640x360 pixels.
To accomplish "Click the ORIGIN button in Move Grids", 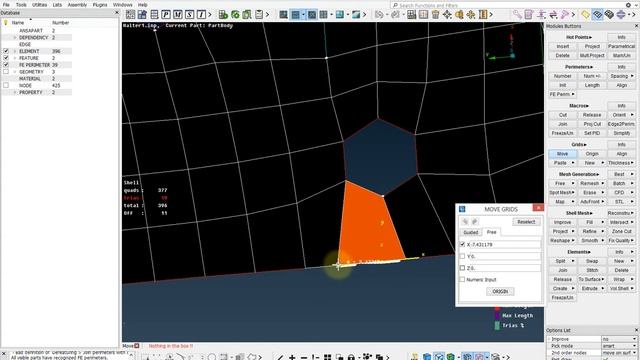I will 500,291.
